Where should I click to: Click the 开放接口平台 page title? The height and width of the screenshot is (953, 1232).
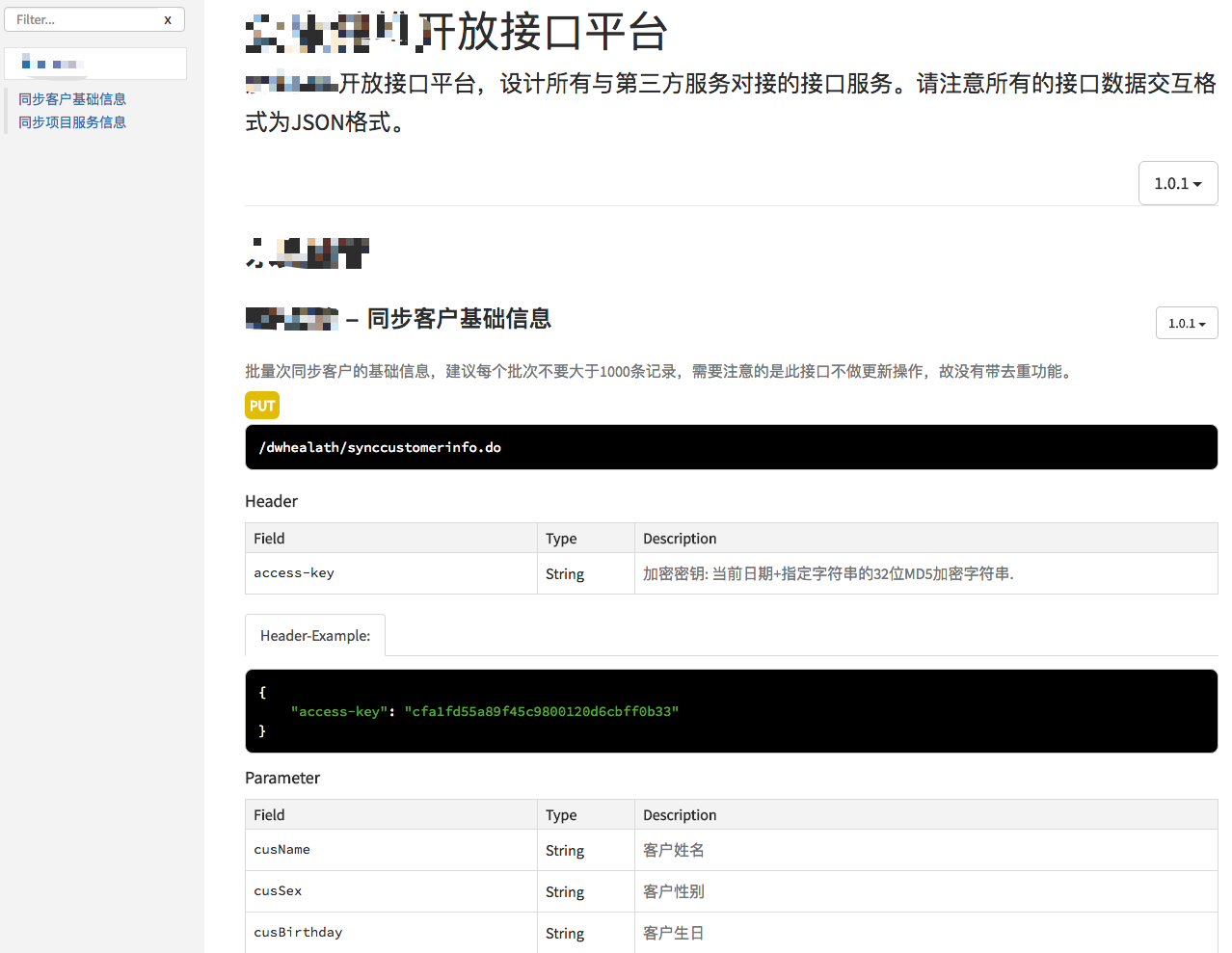coord(544,32)
